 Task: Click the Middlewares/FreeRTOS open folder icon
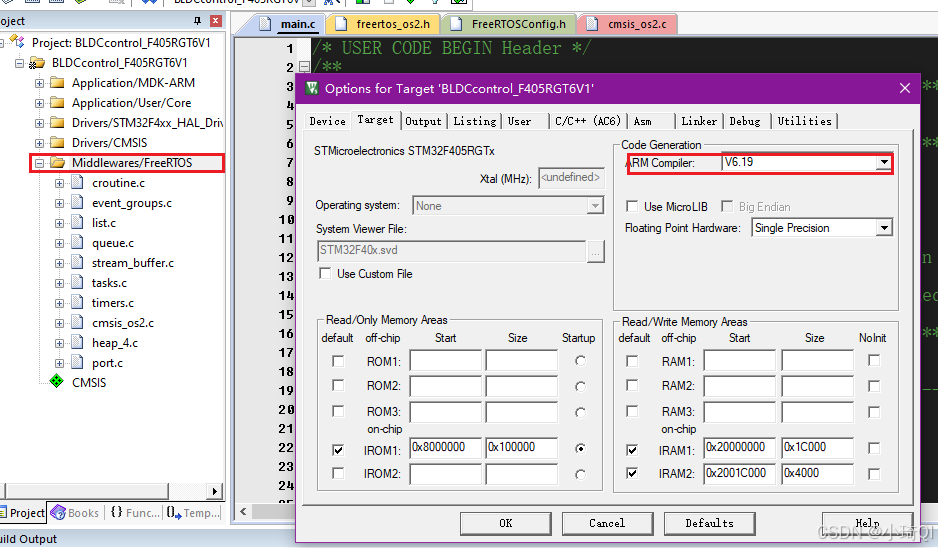57,162
